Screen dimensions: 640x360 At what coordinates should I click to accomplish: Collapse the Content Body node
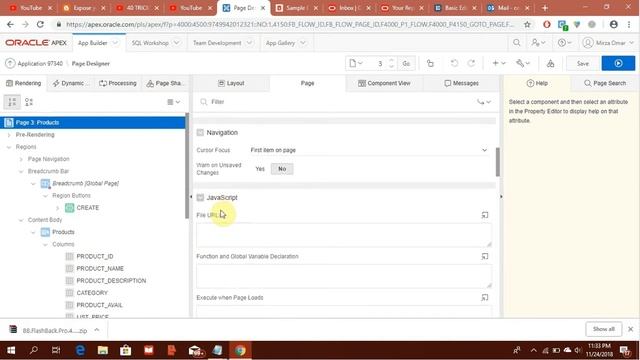click(21, 220)
